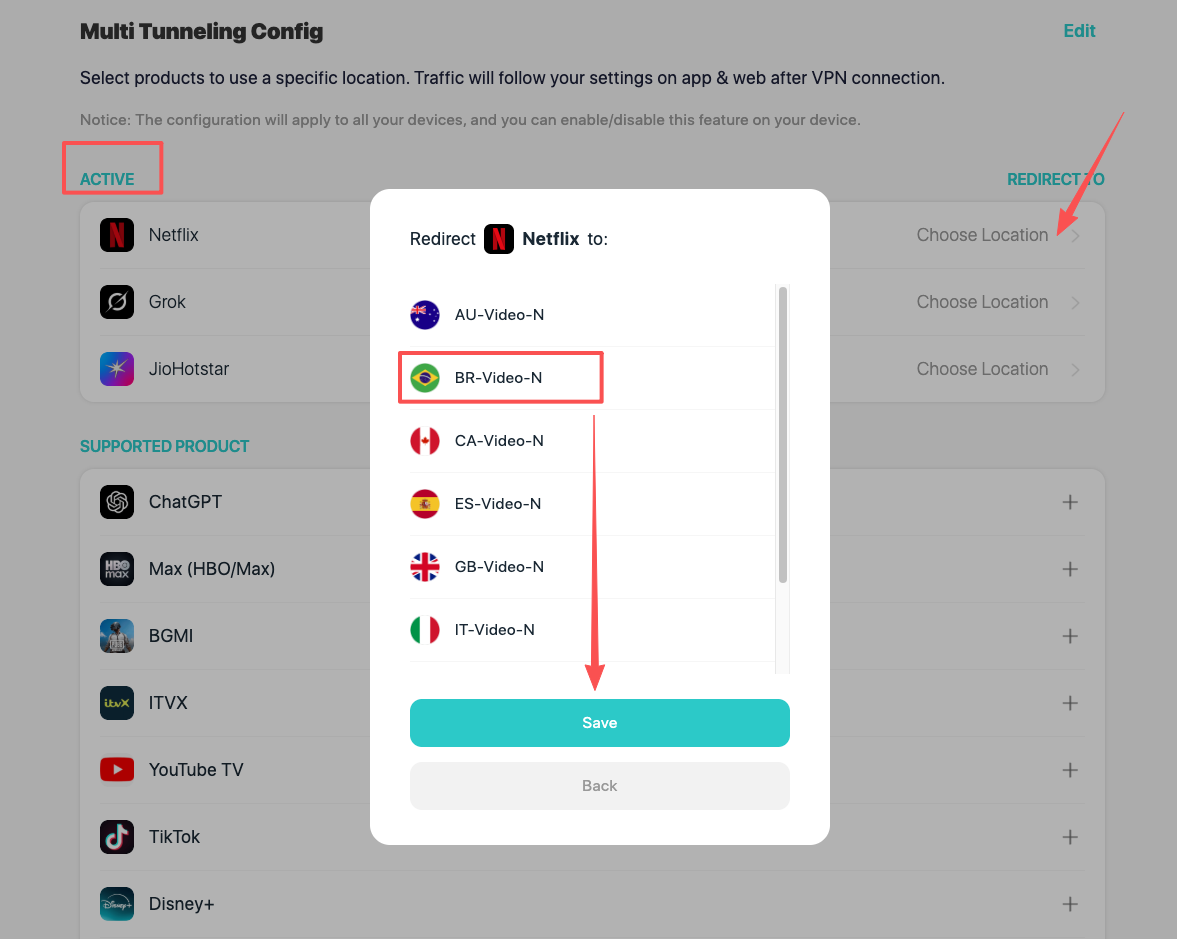The image size is (1177, 939).
Task: Click the Edit link
Action: [x=1079, y=31]
